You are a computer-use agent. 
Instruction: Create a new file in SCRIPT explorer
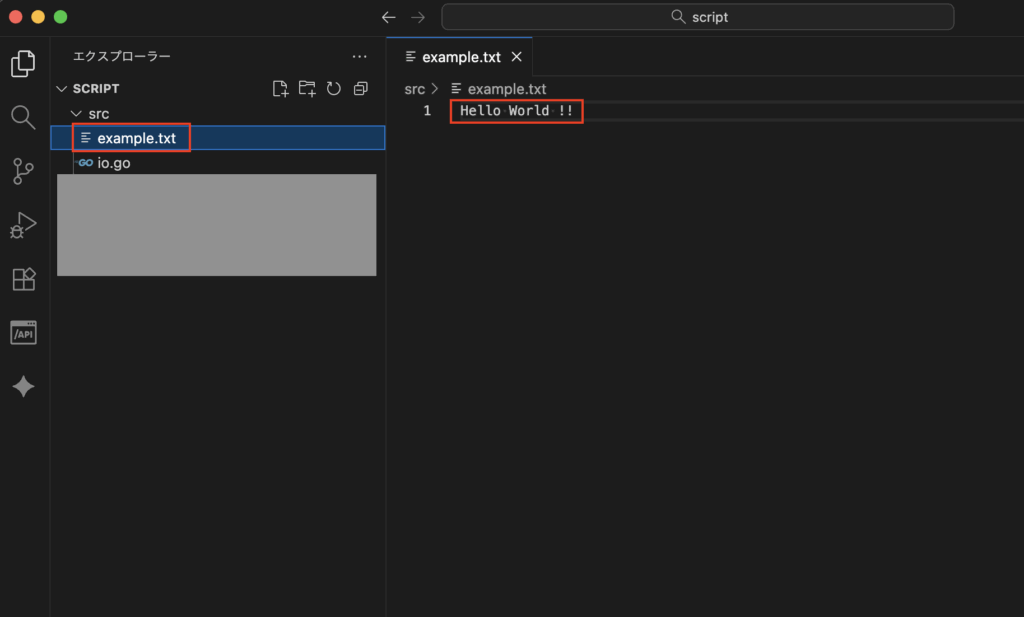281,89
